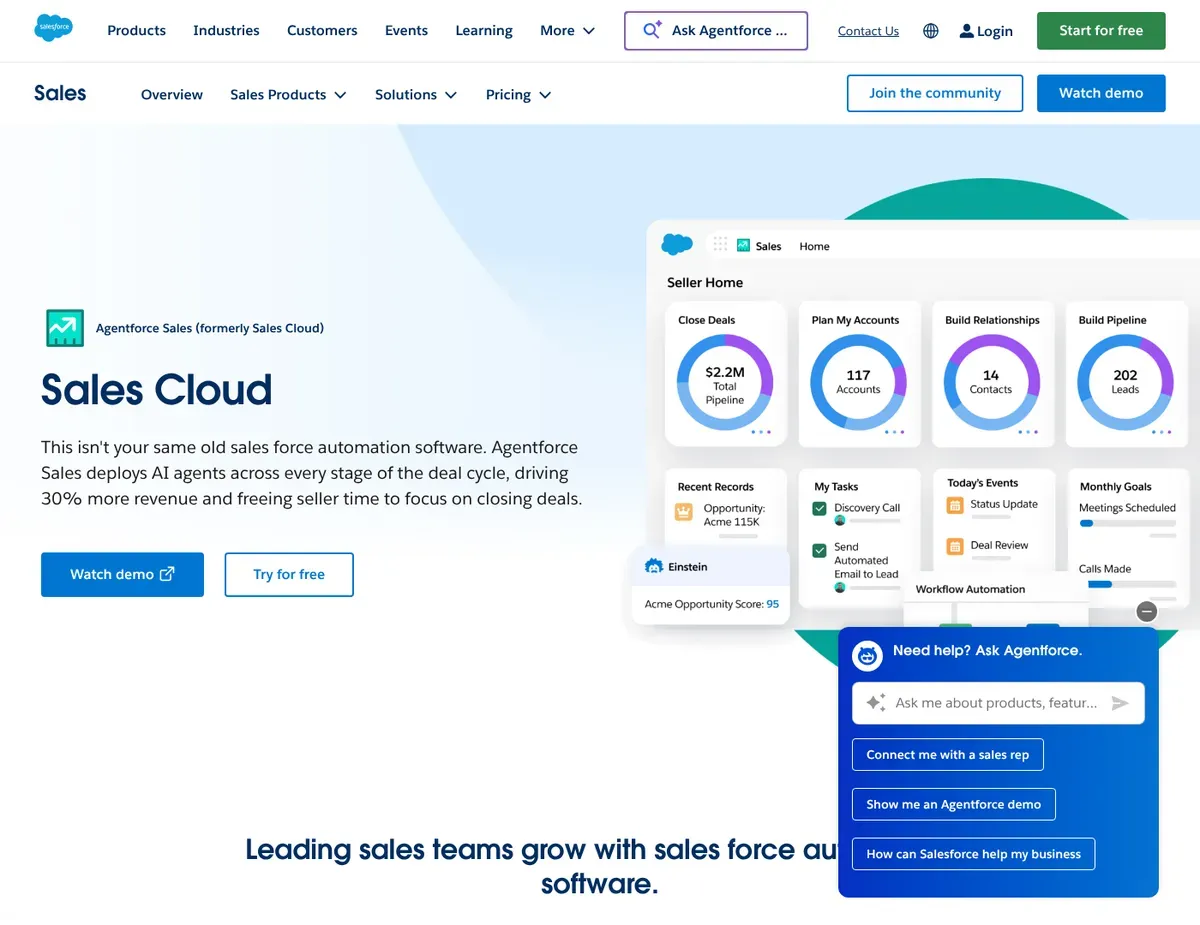The width and height of the screenshot is (1200, 925).
Task: Click the Einstein icon in the dashboard
Action: coord(652,565)
